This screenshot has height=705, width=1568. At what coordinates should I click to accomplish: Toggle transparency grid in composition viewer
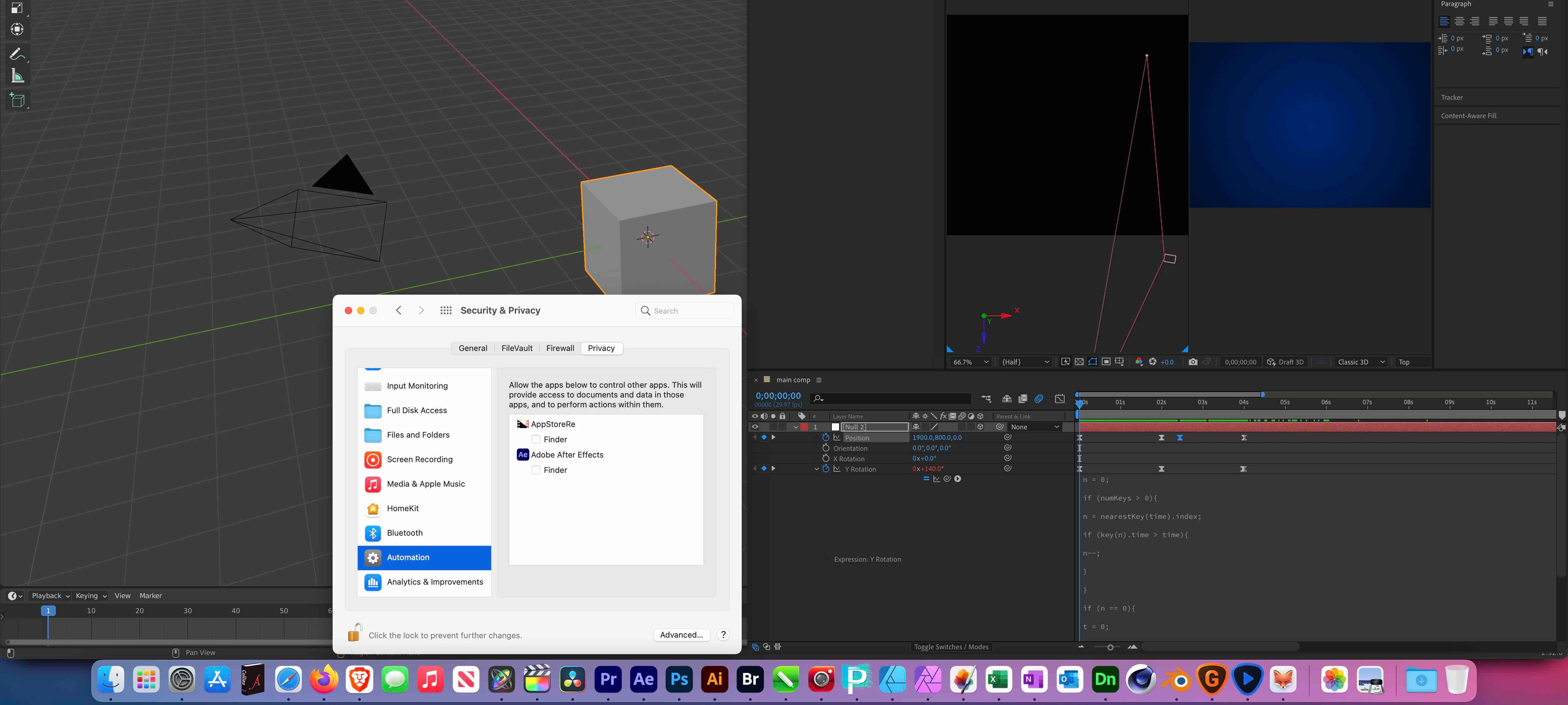tap(1079, 362)
